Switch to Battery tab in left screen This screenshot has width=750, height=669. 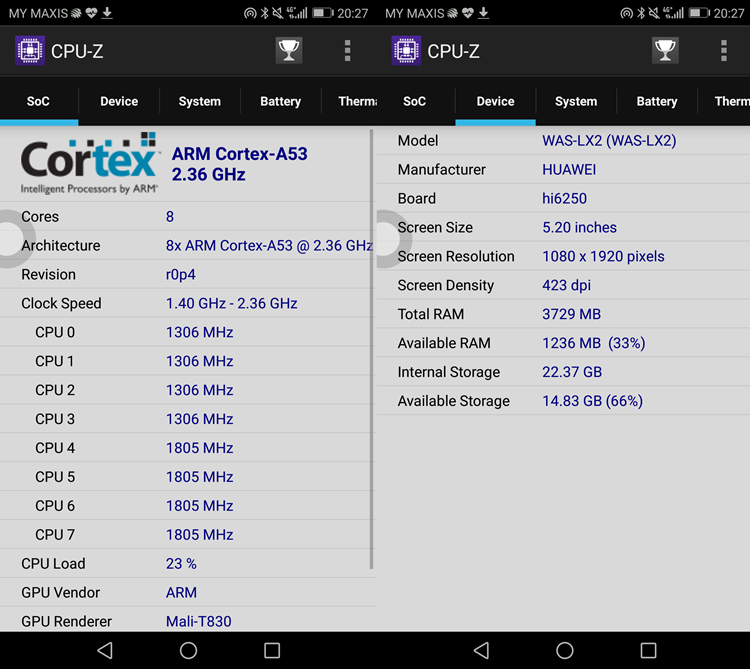(x=280, y=101)
